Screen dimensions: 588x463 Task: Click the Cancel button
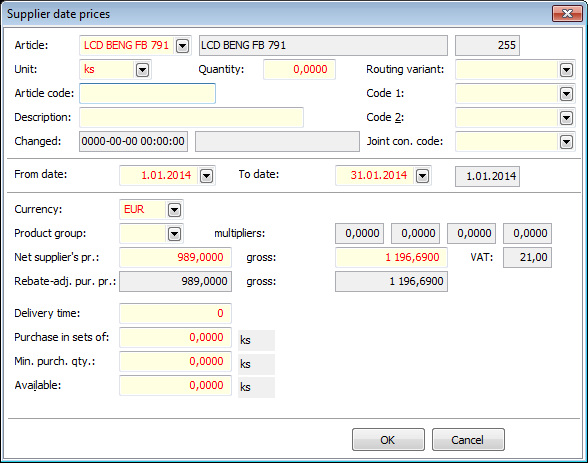pos(468,439)
